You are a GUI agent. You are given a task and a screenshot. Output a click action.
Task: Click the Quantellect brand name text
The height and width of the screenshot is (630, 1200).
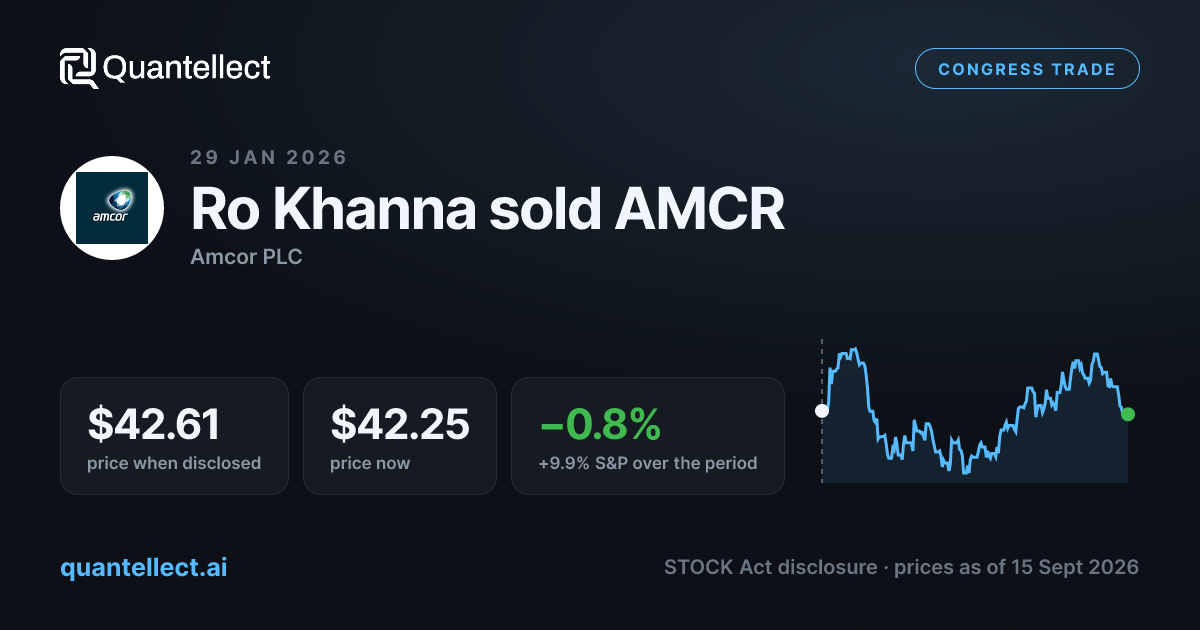187,68
